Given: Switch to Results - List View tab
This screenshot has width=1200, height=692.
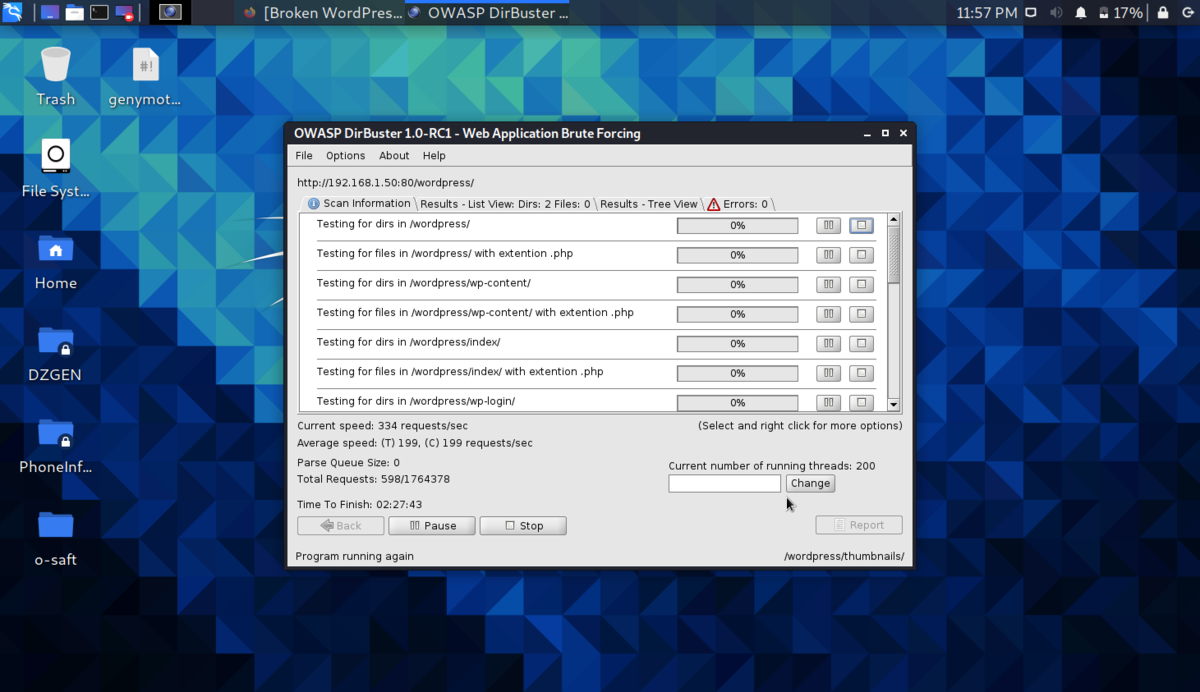Looking at the screenshot, I should pos(505,204).
